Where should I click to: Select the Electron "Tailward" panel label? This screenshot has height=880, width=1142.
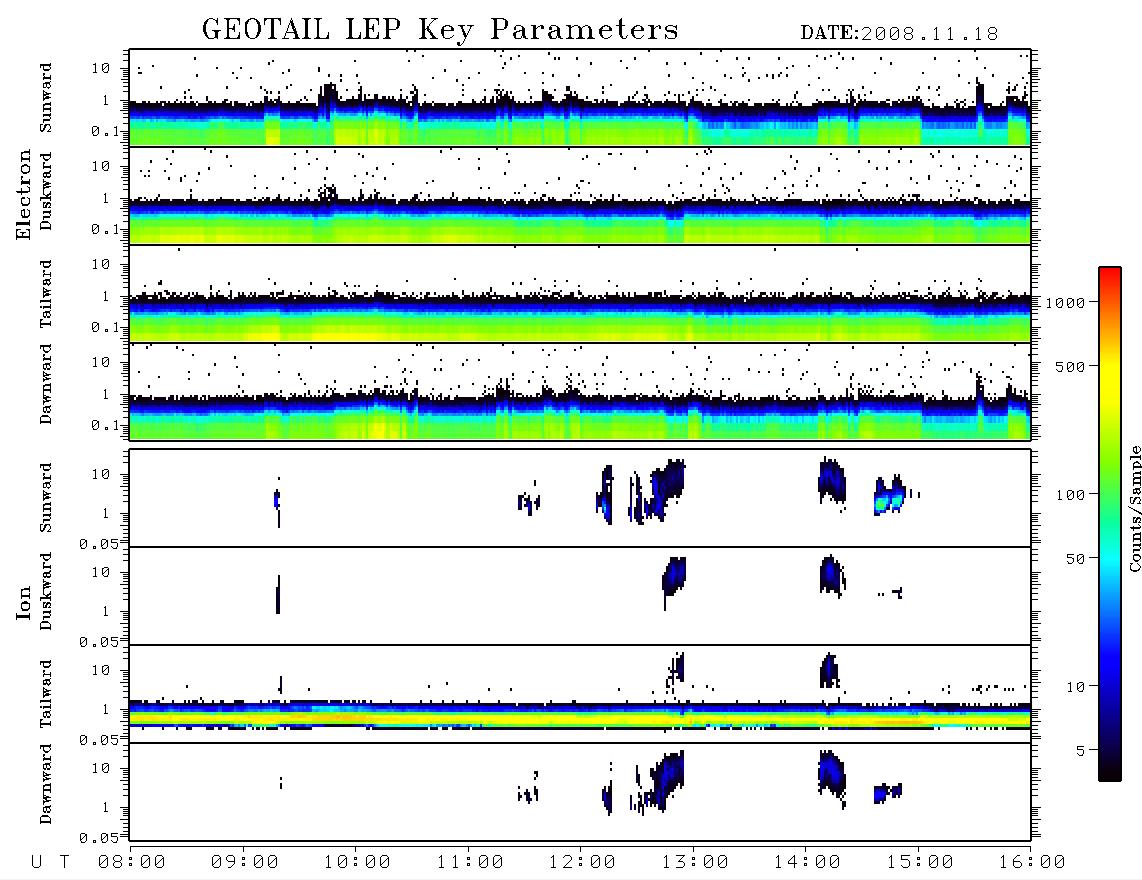click(x=46, y=293)
